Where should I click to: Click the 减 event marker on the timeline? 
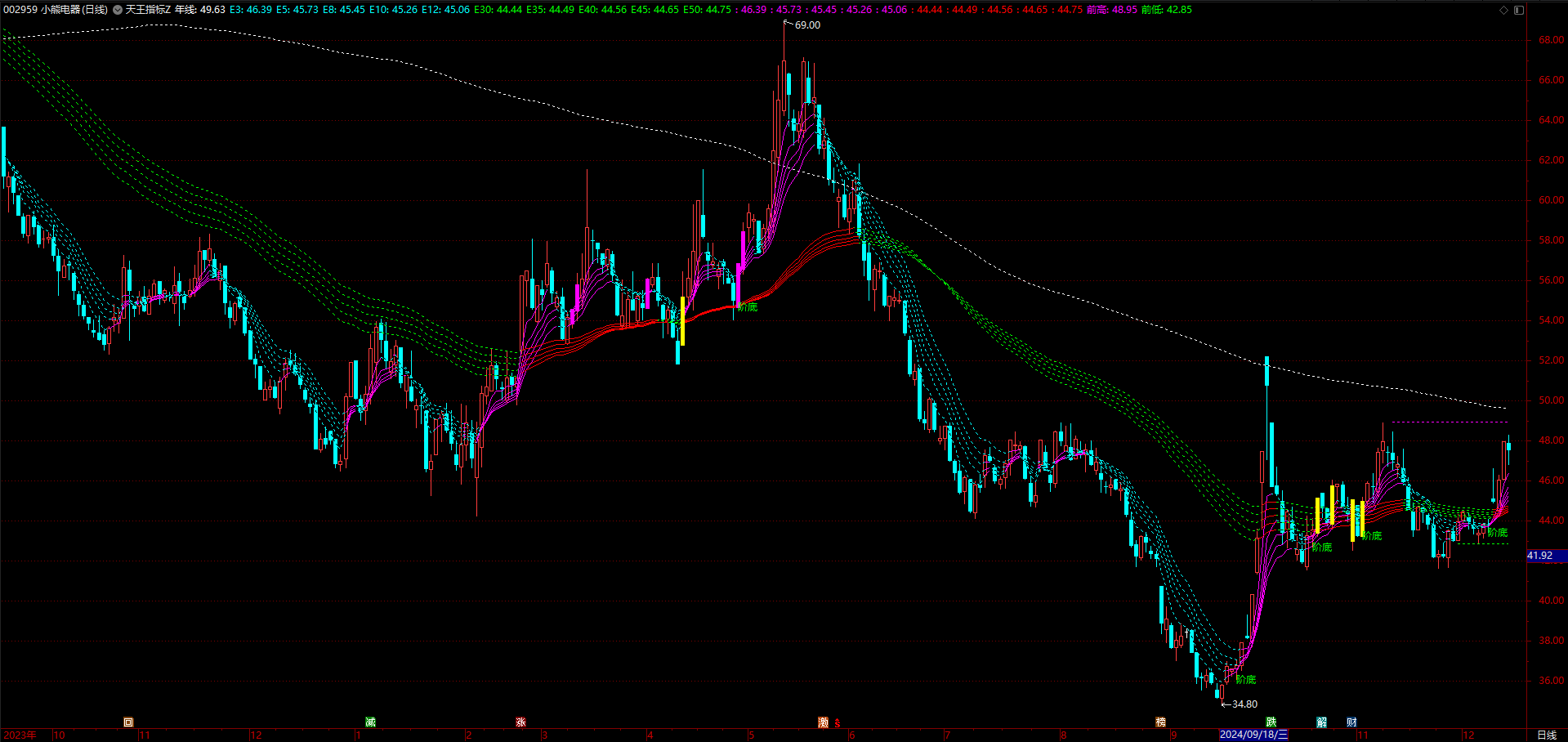pos(370,722)
